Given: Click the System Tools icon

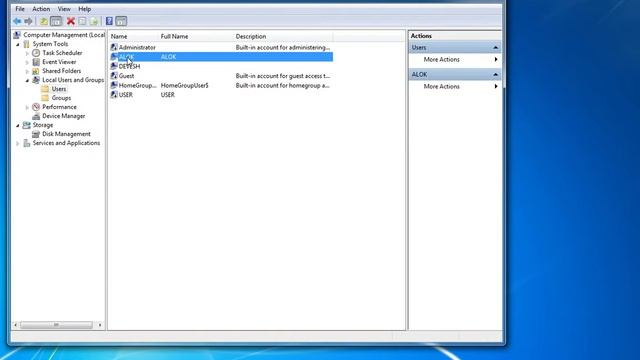Looking at the screenshot, I should click(27, 44).
